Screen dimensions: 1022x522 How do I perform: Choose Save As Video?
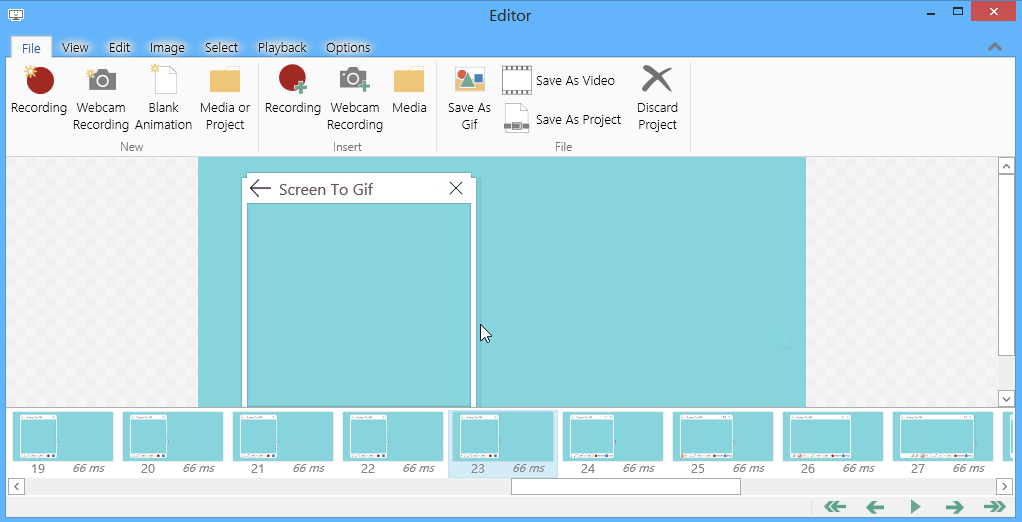point(559,80)
